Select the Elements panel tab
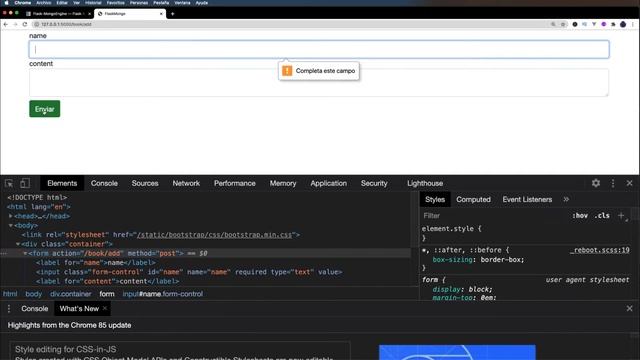Viewport: 640px width, 360px height. tap(62, 183)
